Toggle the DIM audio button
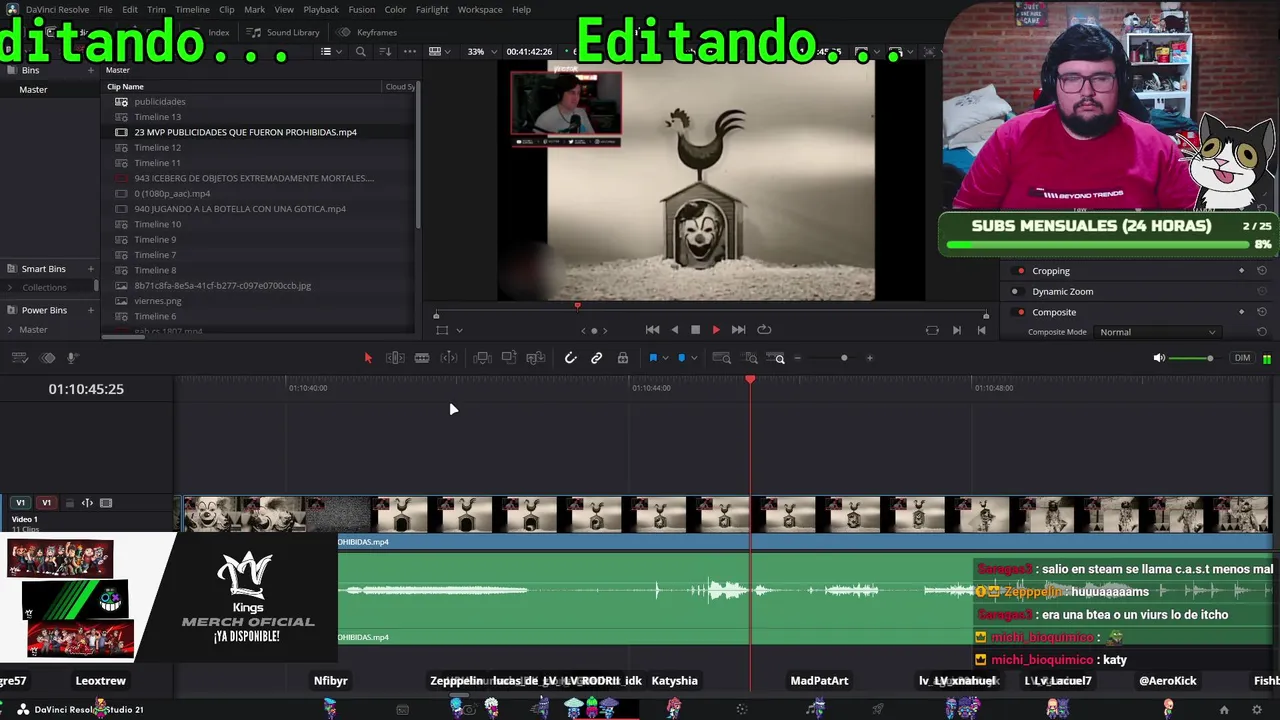The height and width of the screenshot is (720, 1280). (1242, 358)
